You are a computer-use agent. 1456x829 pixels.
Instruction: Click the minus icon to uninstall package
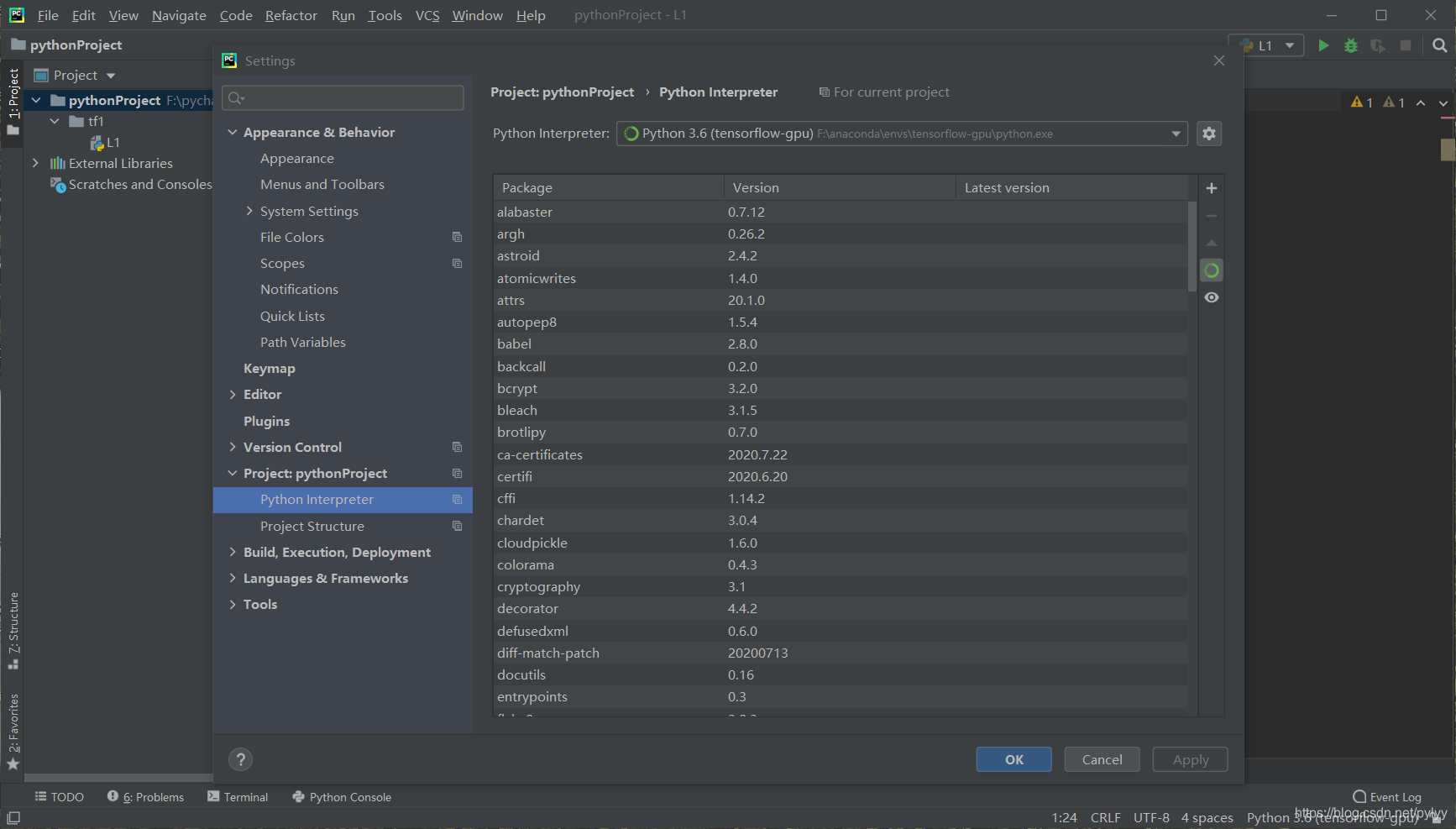1212,216
